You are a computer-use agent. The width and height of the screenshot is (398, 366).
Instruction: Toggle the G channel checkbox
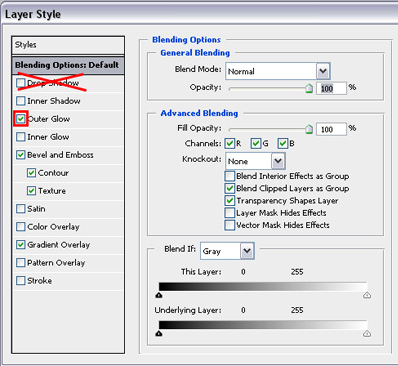click(256, 144)
